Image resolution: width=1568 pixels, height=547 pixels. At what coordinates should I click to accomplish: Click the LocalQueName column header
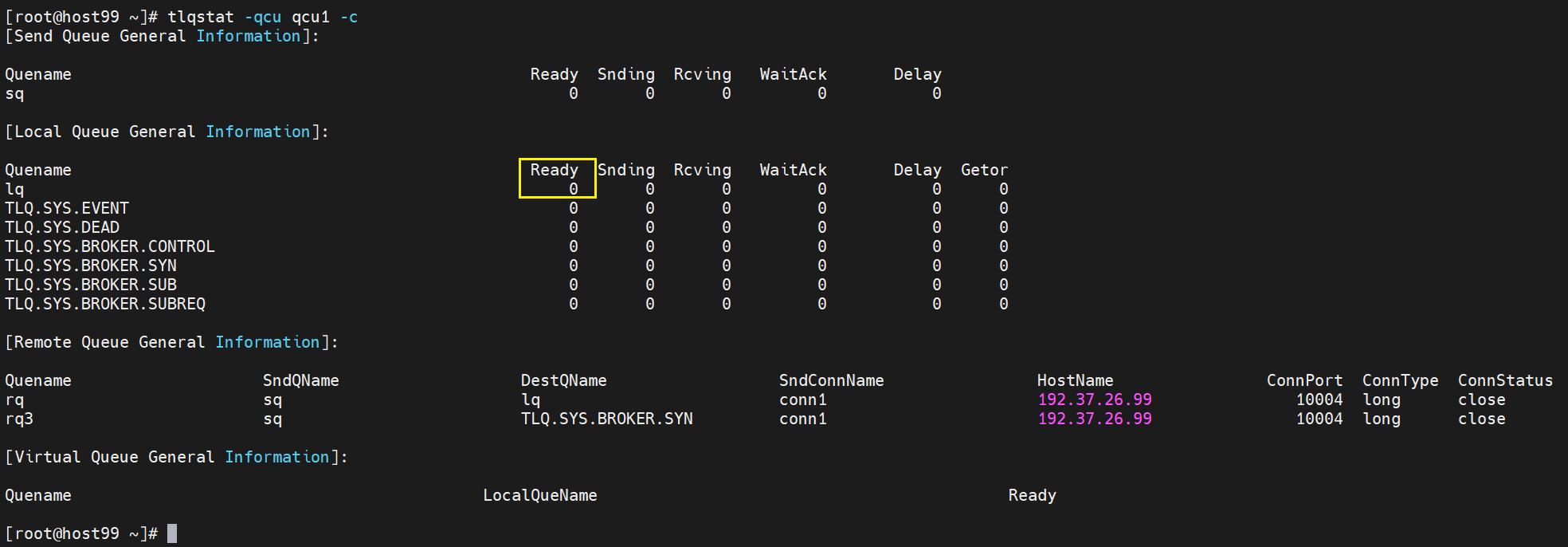(x=540, y=495)
